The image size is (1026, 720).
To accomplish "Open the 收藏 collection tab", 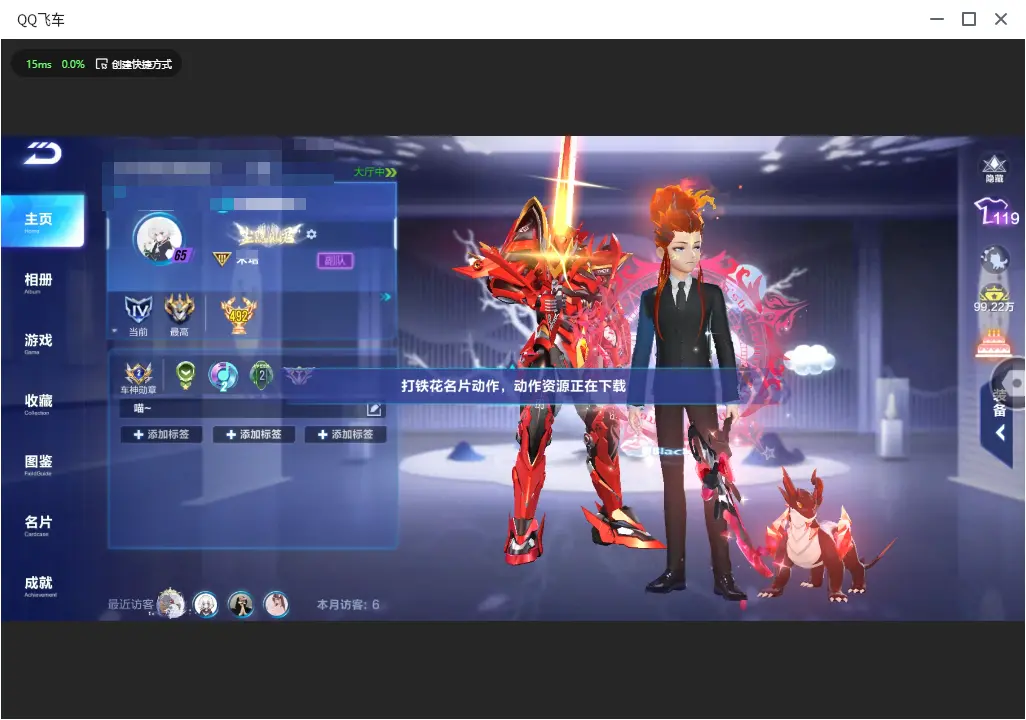I will tap(39, 403).
